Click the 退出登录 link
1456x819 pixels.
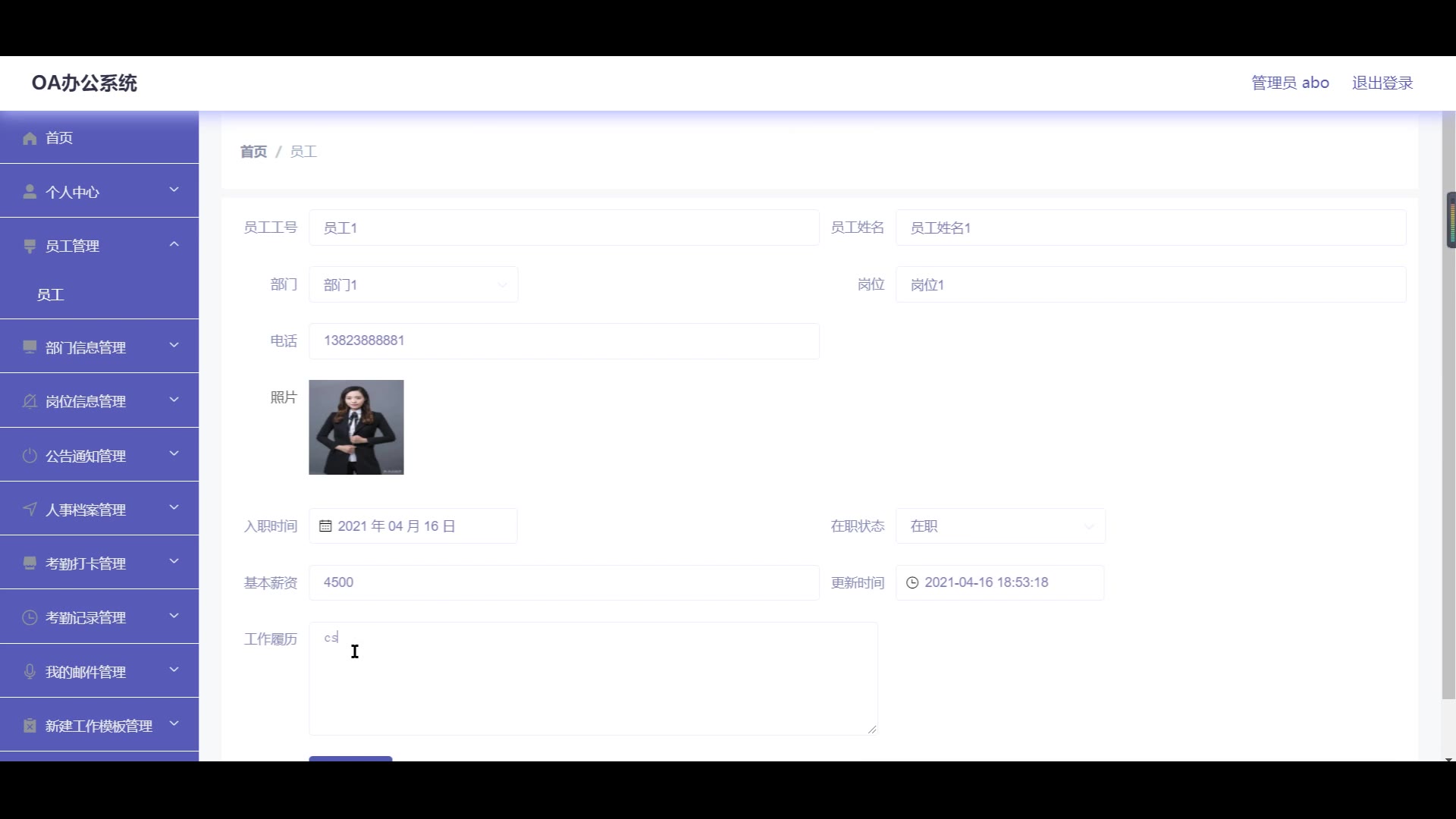pos(1382,83)
